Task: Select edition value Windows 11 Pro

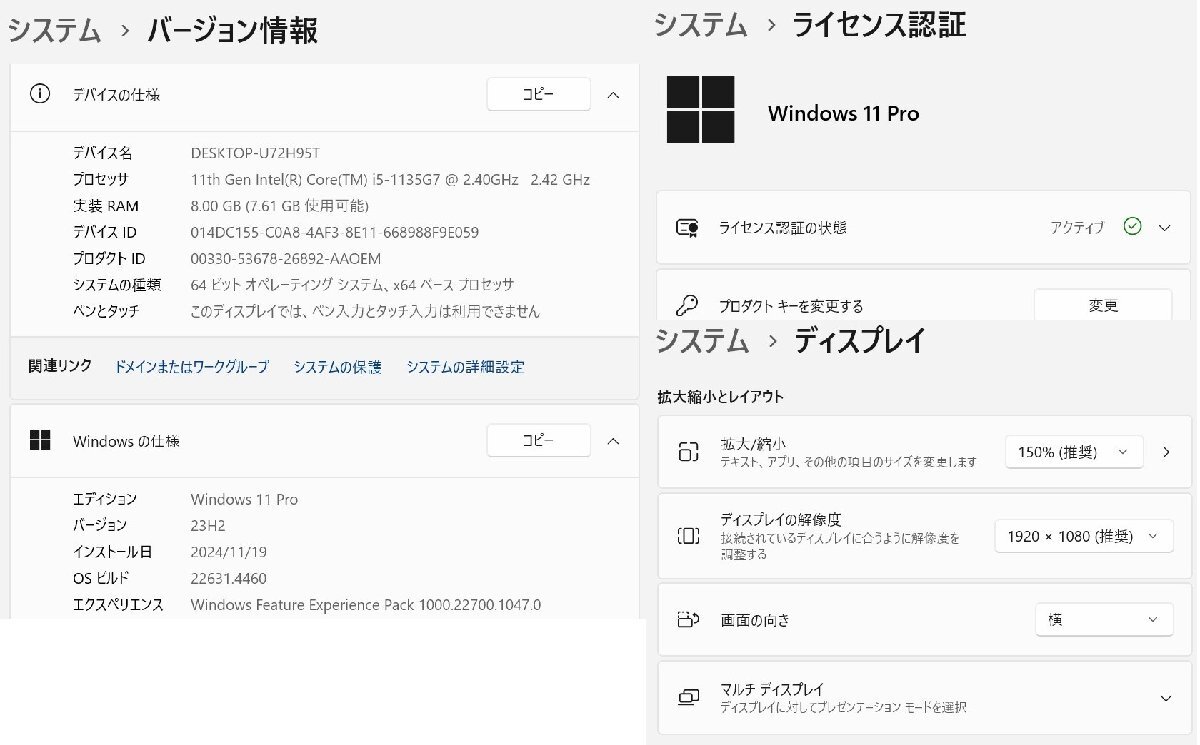Action: click(244, 499)
